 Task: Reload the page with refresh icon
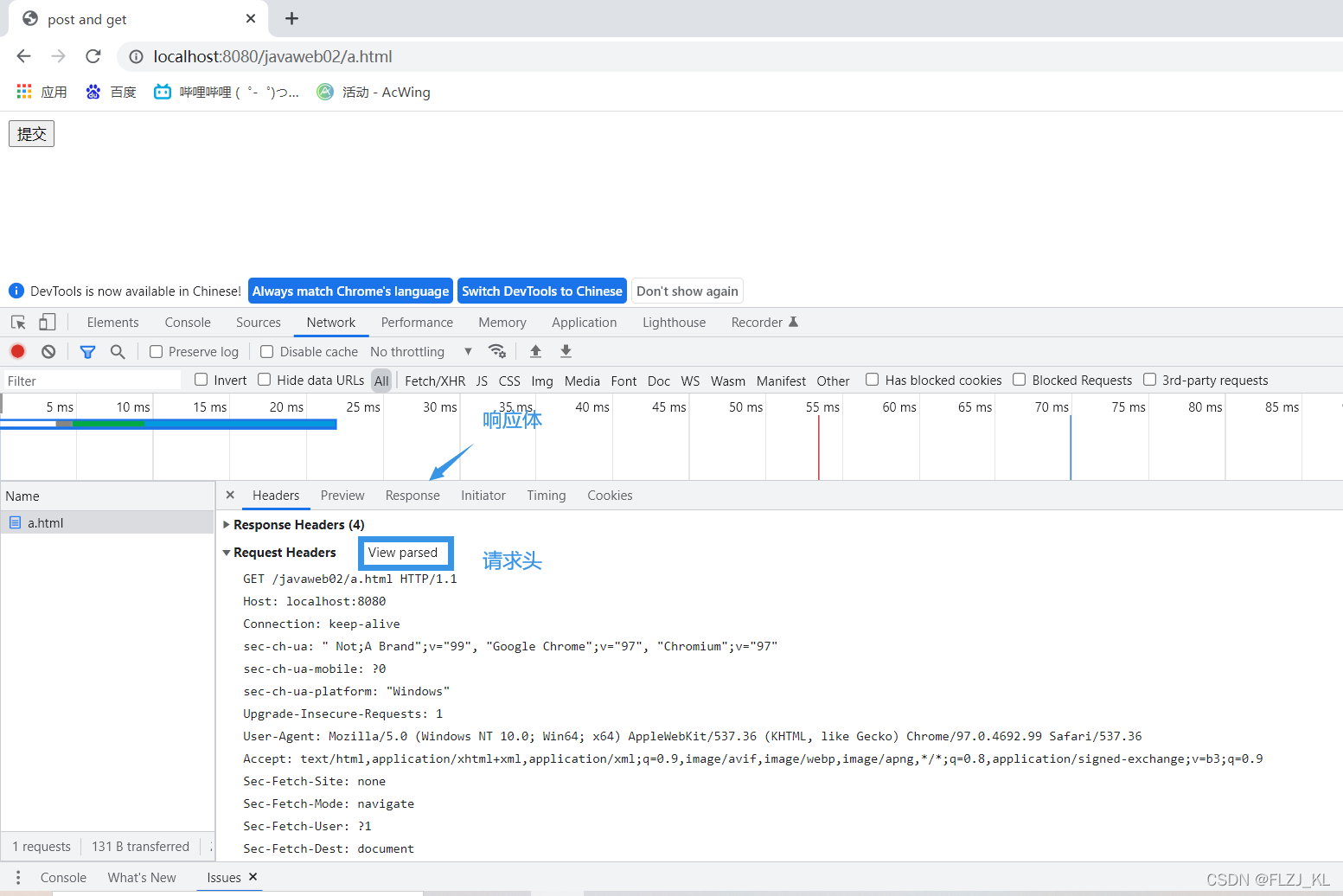tap(93, 56)
